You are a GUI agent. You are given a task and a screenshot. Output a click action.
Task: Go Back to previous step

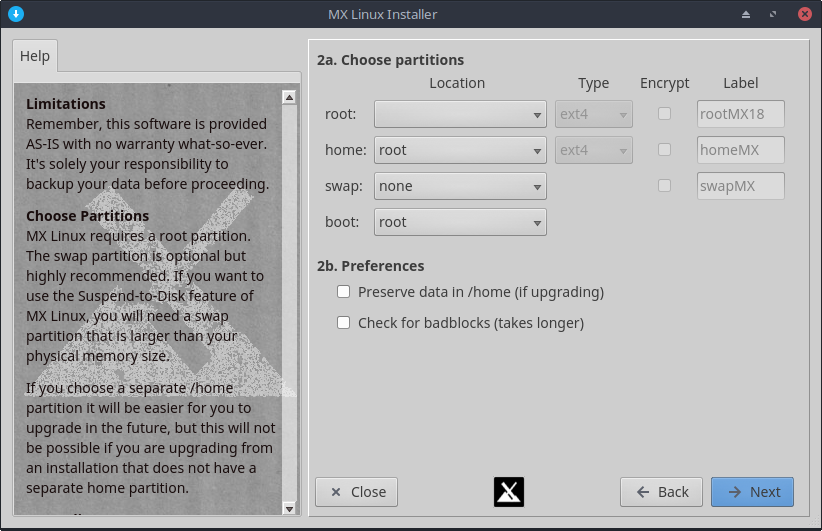click(662, 492)
